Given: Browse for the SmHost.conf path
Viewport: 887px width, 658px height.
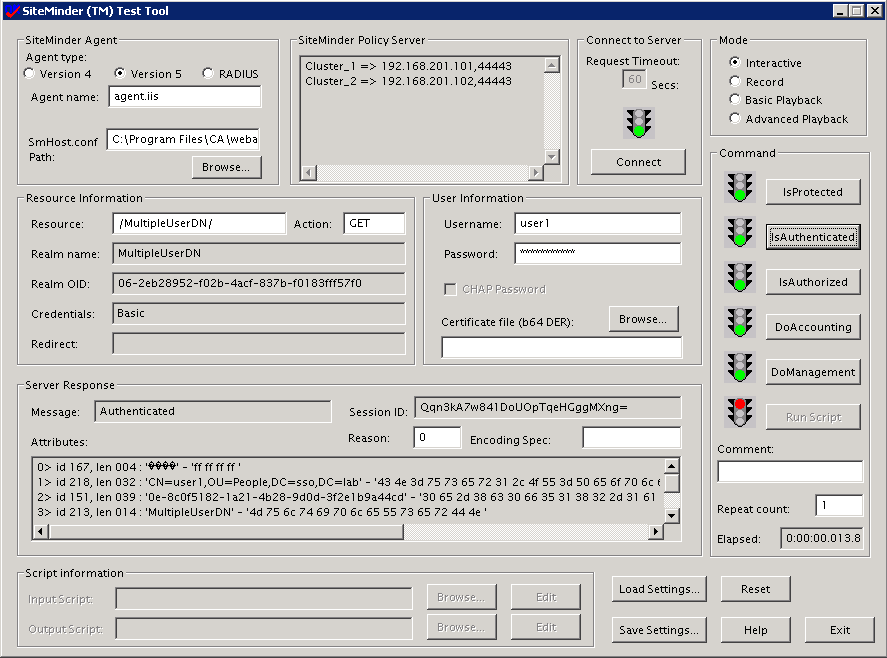Looking at the screenshot, I should point(226,167).
